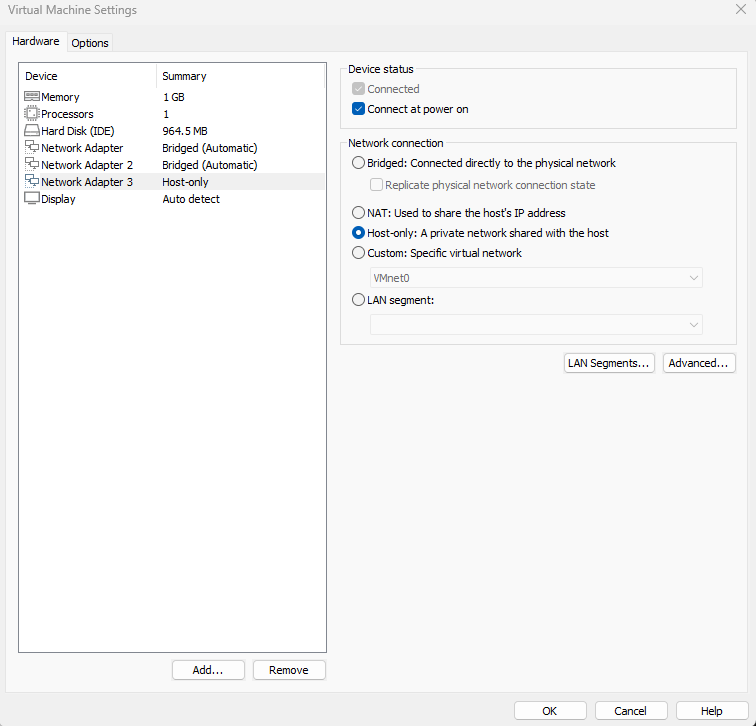
Task: Choose Bridged network connection option
Action: [x=358, y=163]
